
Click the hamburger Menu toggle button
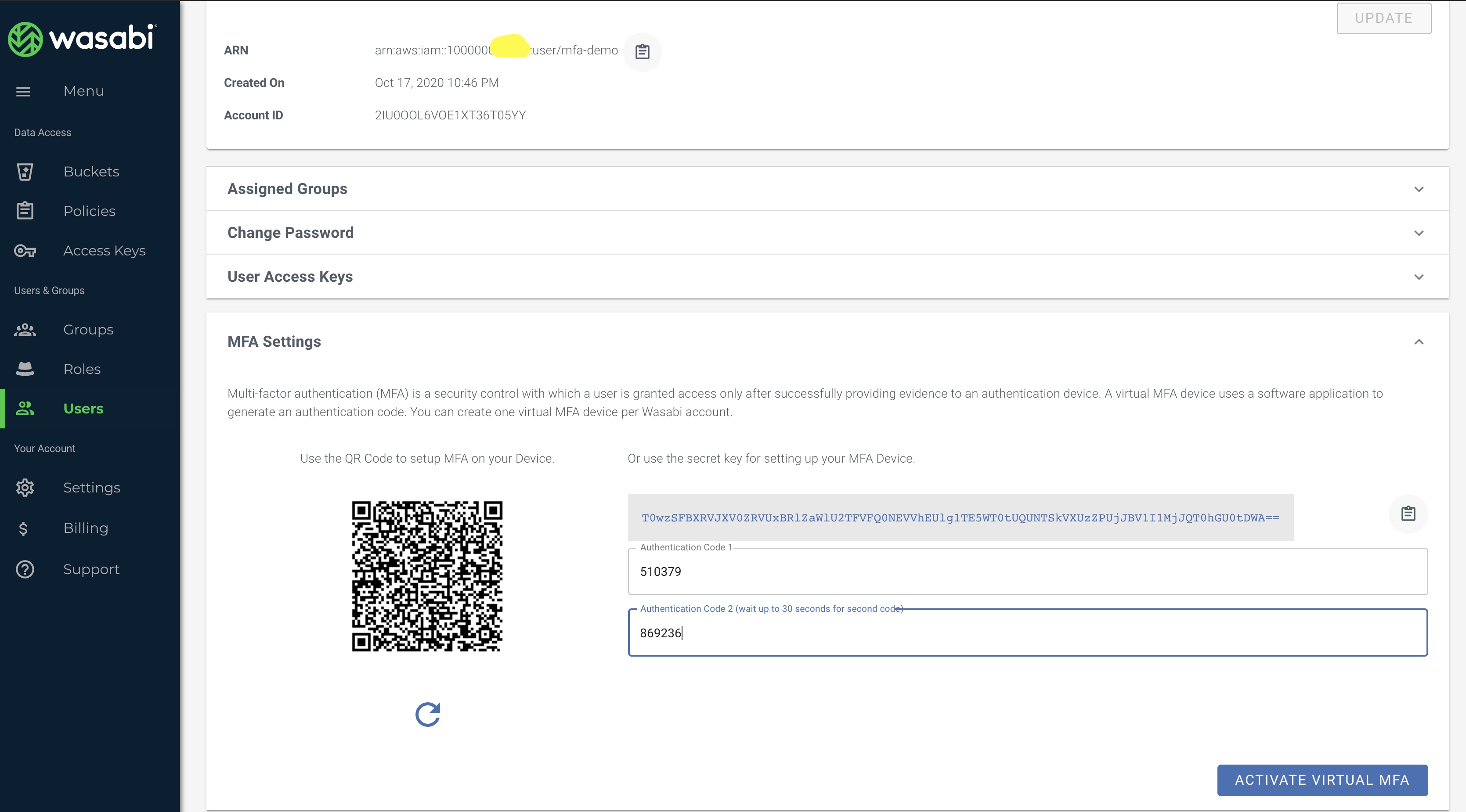coord(23,91)
